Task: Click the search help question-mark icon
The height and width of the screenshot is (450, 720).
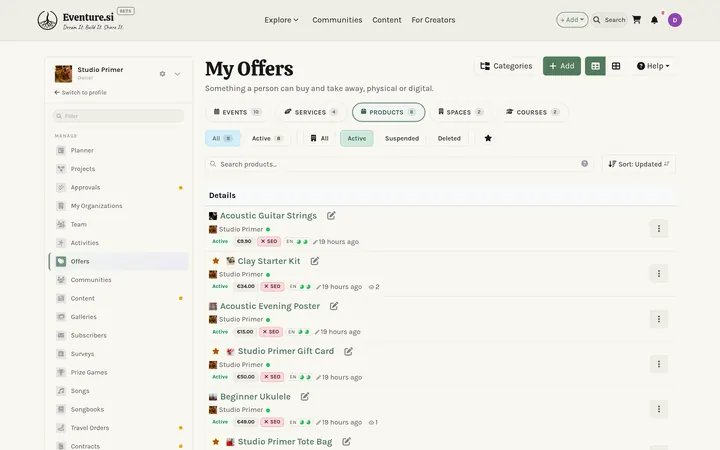Action: coord(584,163)
